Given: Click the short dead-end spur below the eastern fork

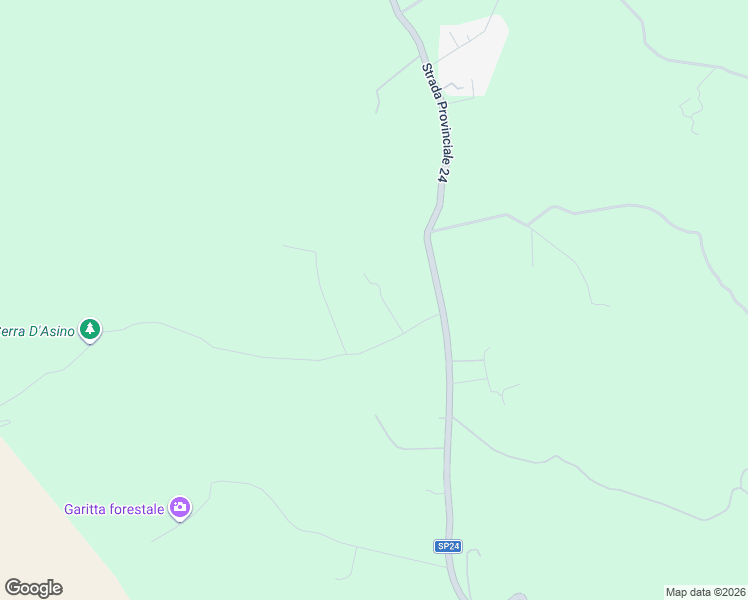Looking at the screenshot, I should point(532,247).
